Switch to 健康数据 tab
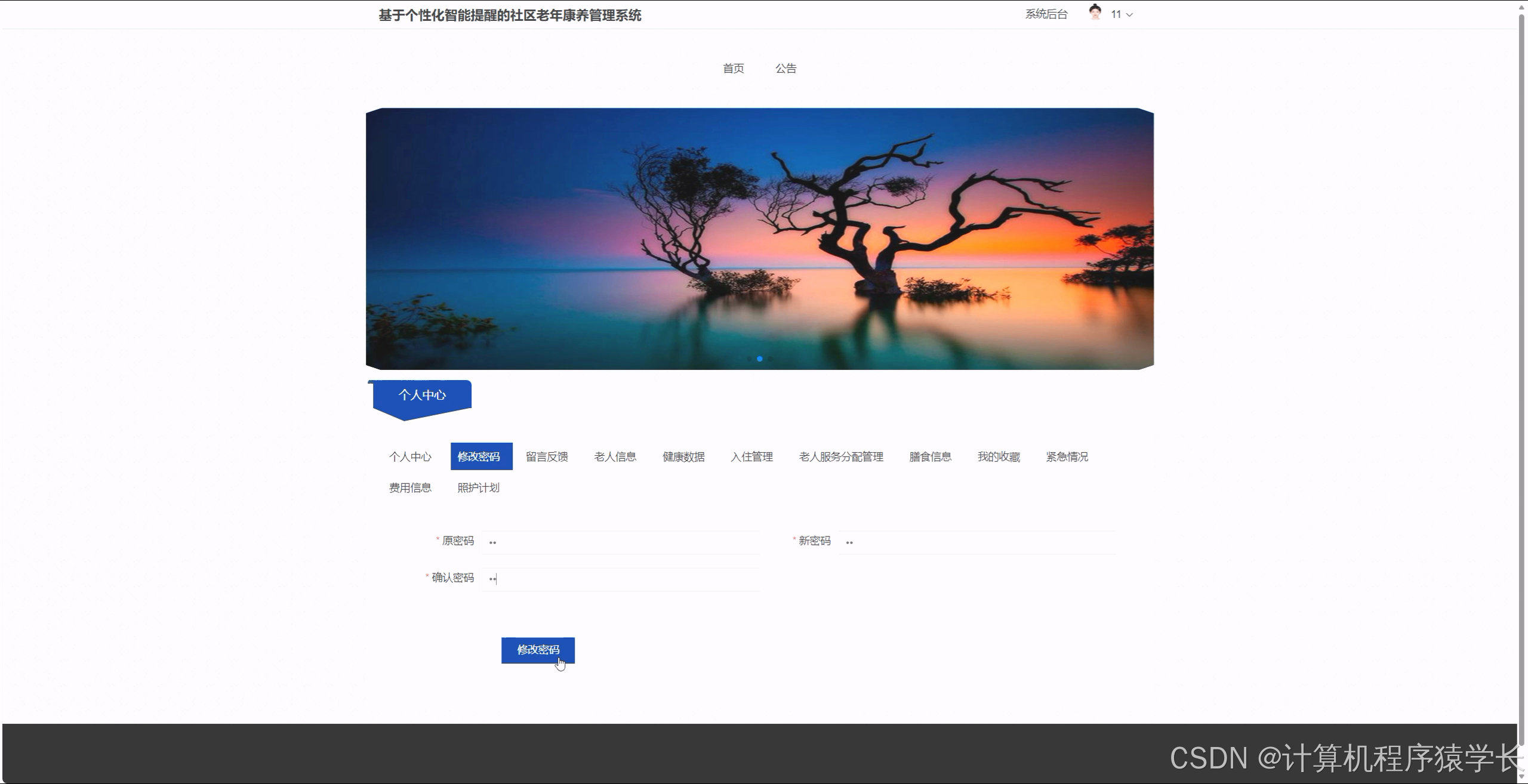Viewport: 1528px width, 784px height. 682,456
